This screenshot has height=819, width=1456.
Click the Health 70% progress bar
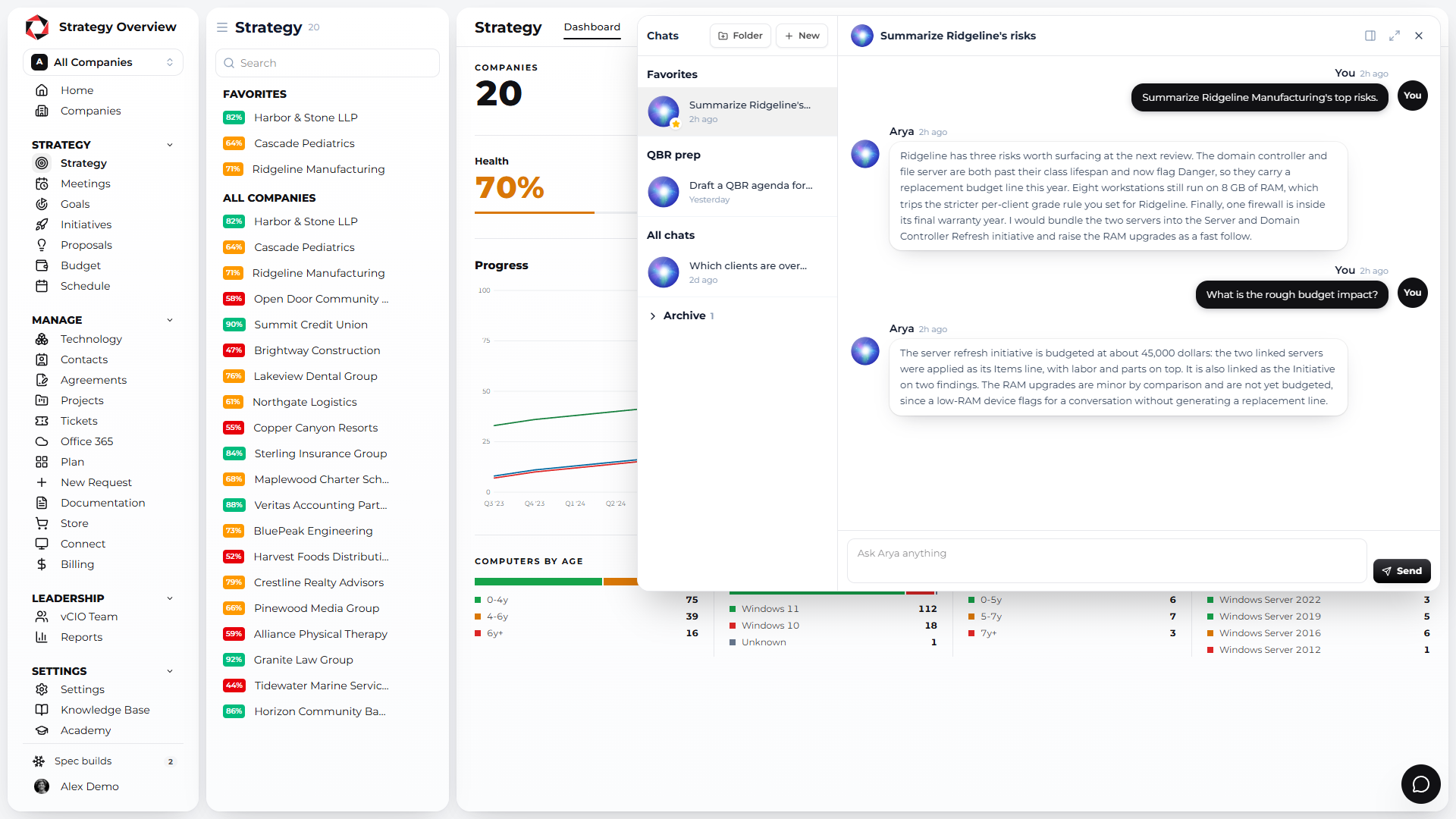pyautogui.click(x=556, y=212)
